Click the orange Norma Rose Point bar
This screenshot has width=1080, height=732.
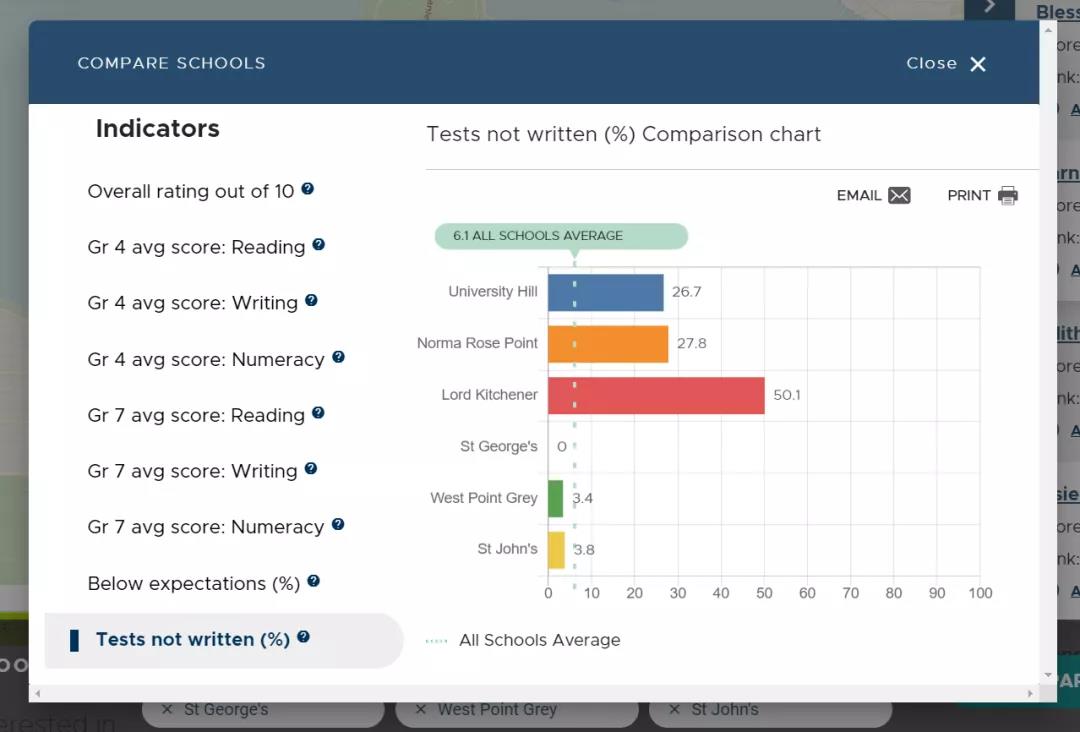[608, 344]
